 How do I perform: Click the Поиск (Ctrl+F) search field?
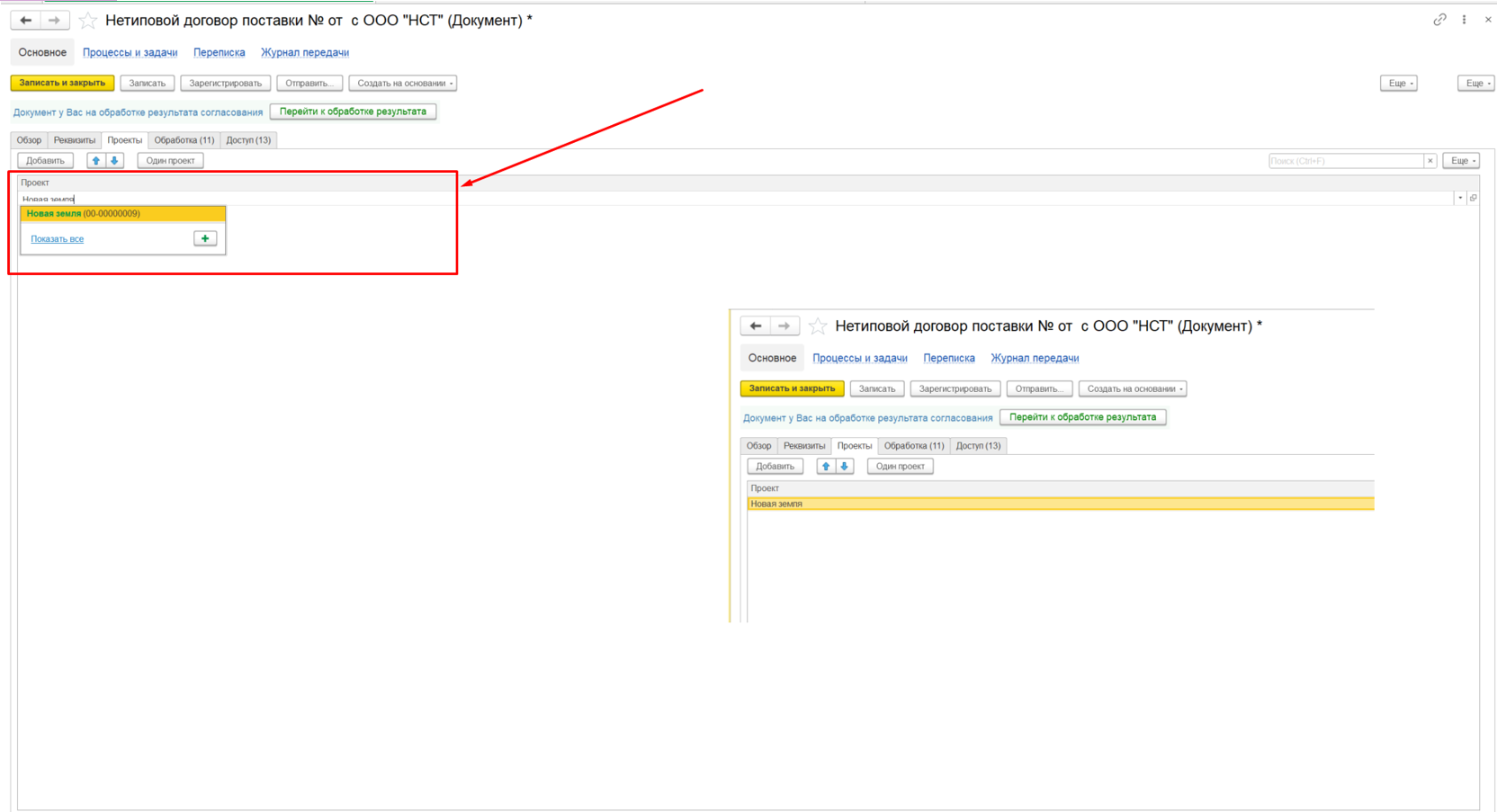(x=1346, y=161)
